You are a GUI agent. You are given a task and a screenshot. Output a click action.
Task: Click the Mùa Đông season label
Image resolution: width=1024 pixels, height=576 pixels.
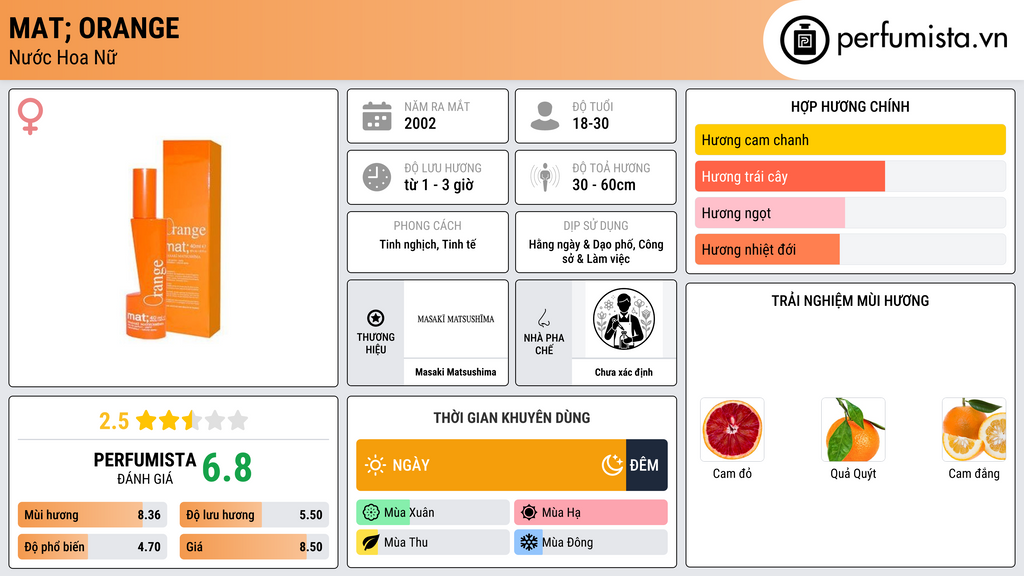tap(568, 543)
